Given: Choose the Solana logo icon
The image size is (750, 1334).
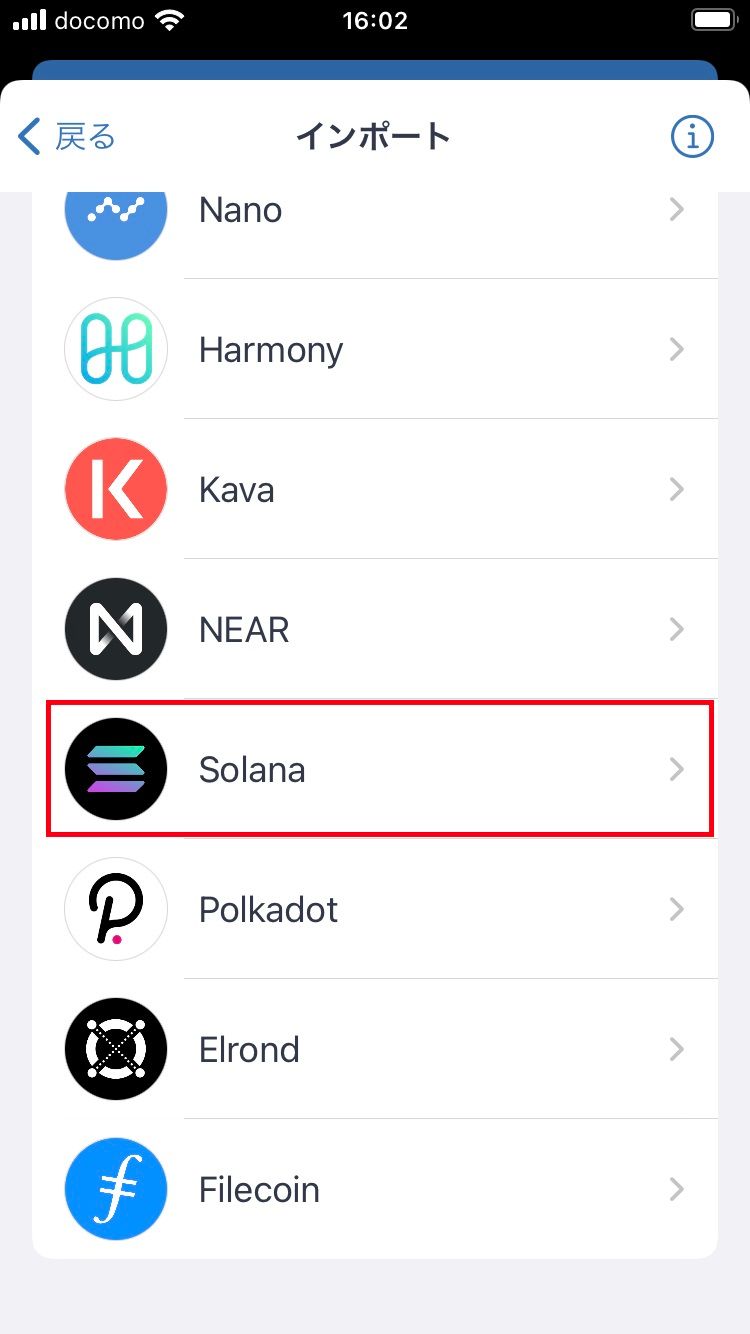Looking at the screenshot, I should click(115, 769).
